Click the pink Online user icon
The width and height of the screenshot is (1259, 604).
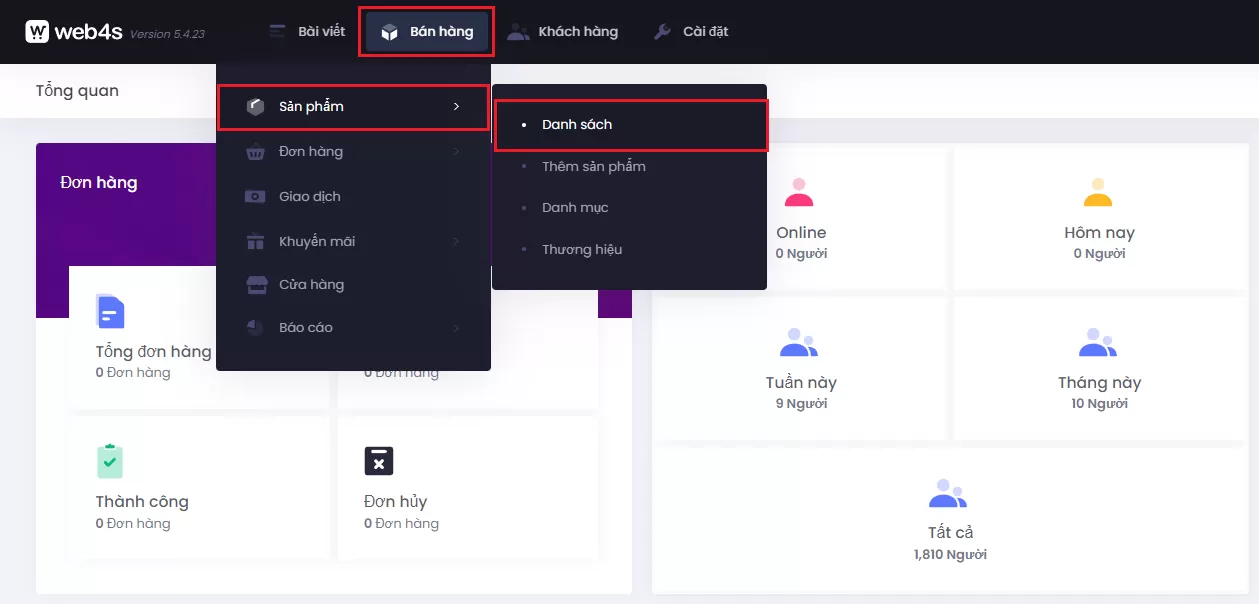pos(799,192)
